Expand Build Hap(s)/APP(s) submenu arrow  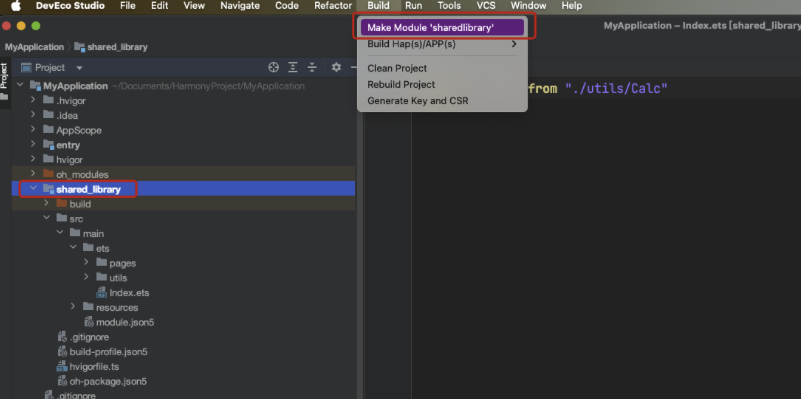(x=514, y=44)
